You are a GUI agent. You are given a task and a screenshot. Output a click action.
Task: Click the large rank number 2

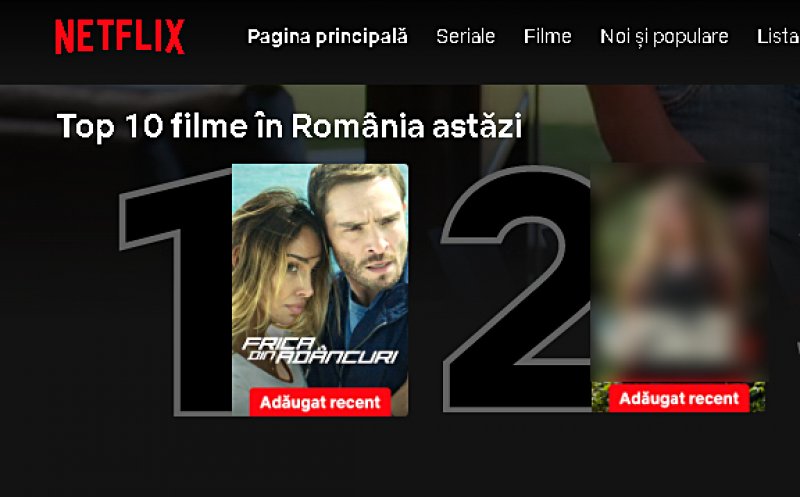pyautogui.click(x=516, y=288)
